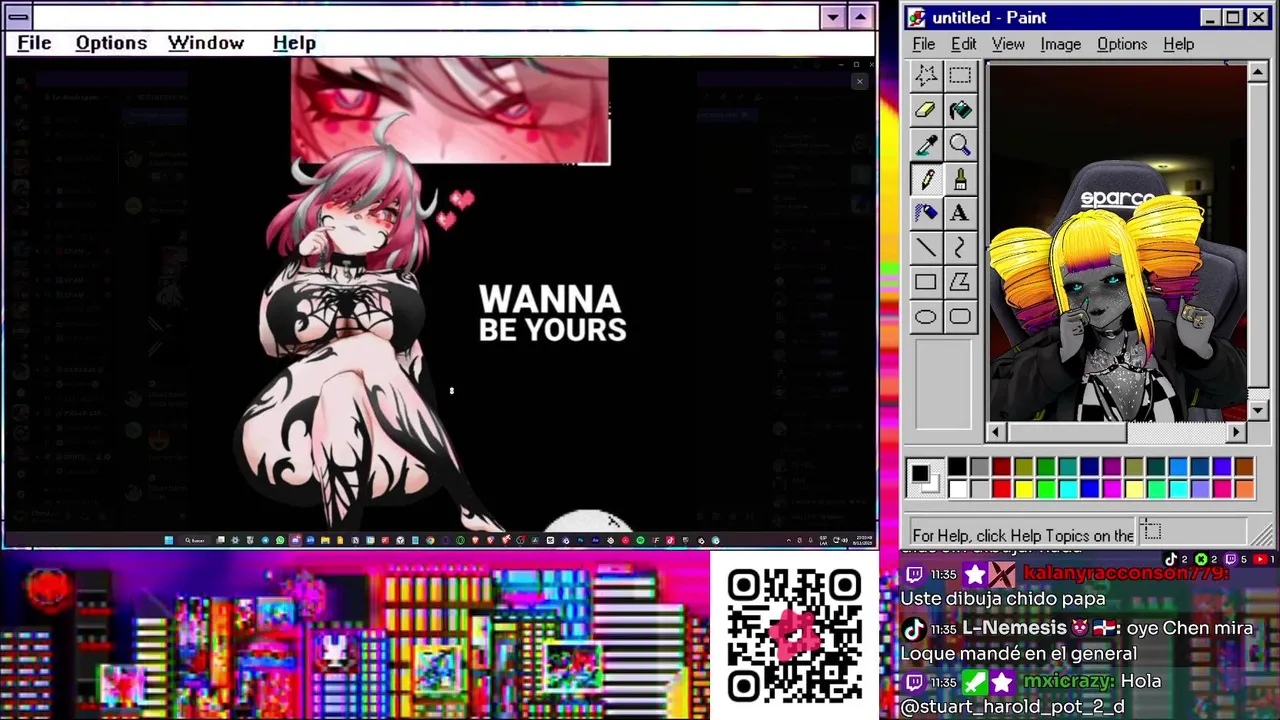Screen dimensions: 1280x720
Task: Select the Curve tool in Paint
Action: [960, 248]
